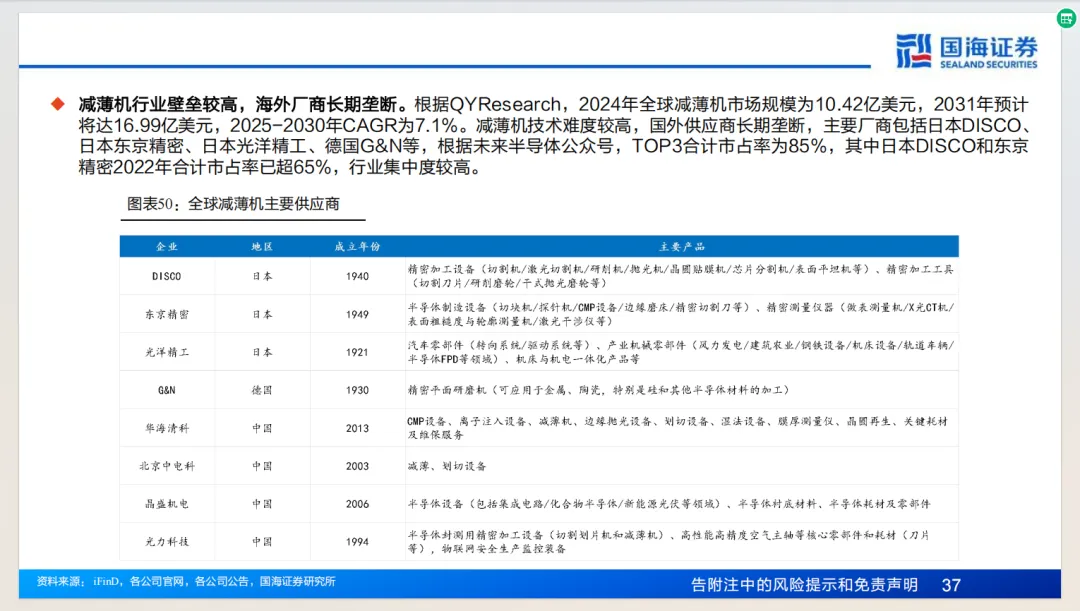Click the founding year 2013 cell

point(357,428)
